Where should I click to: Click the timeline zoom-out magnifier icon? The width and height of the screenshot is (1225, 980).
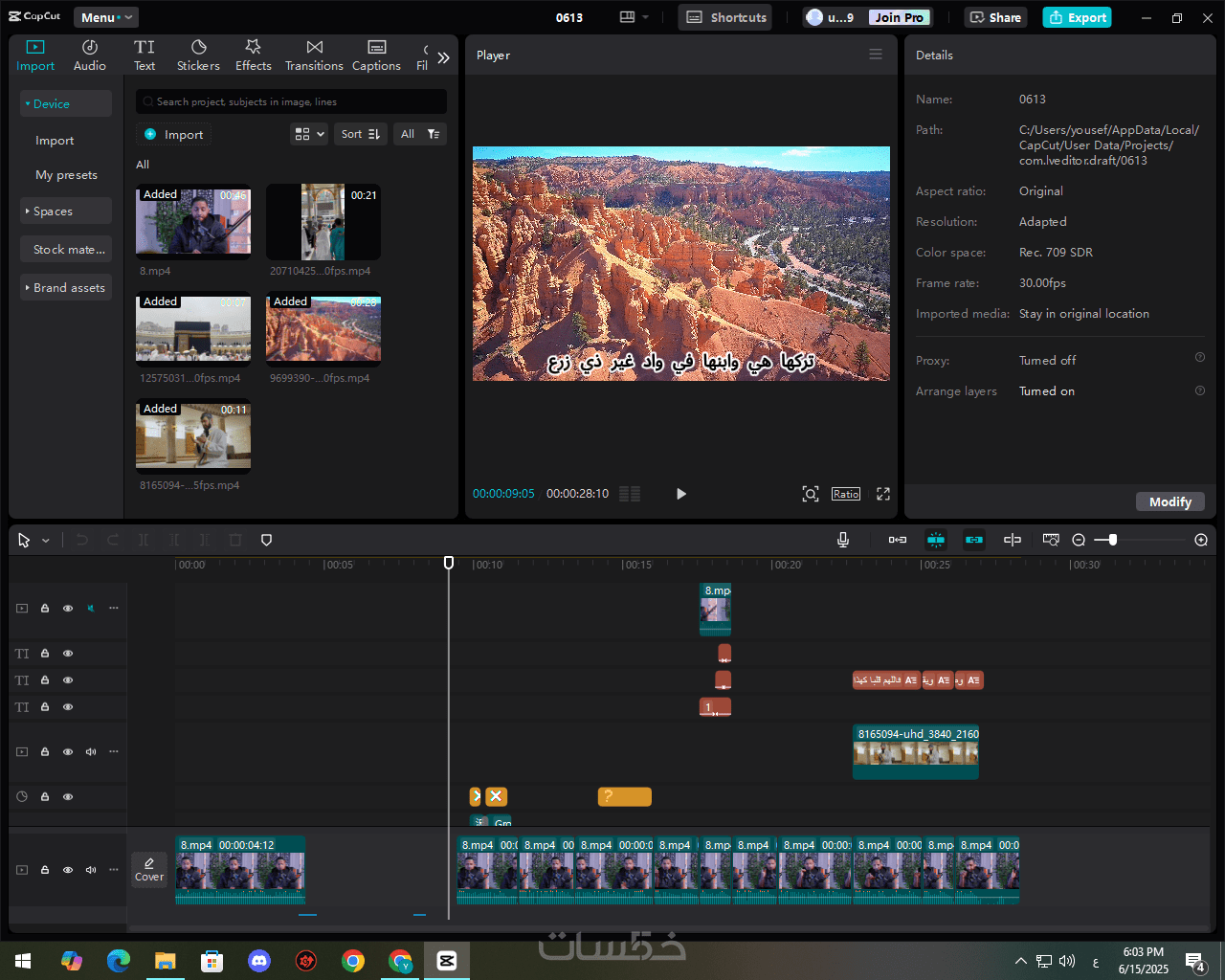(1079, 540)
